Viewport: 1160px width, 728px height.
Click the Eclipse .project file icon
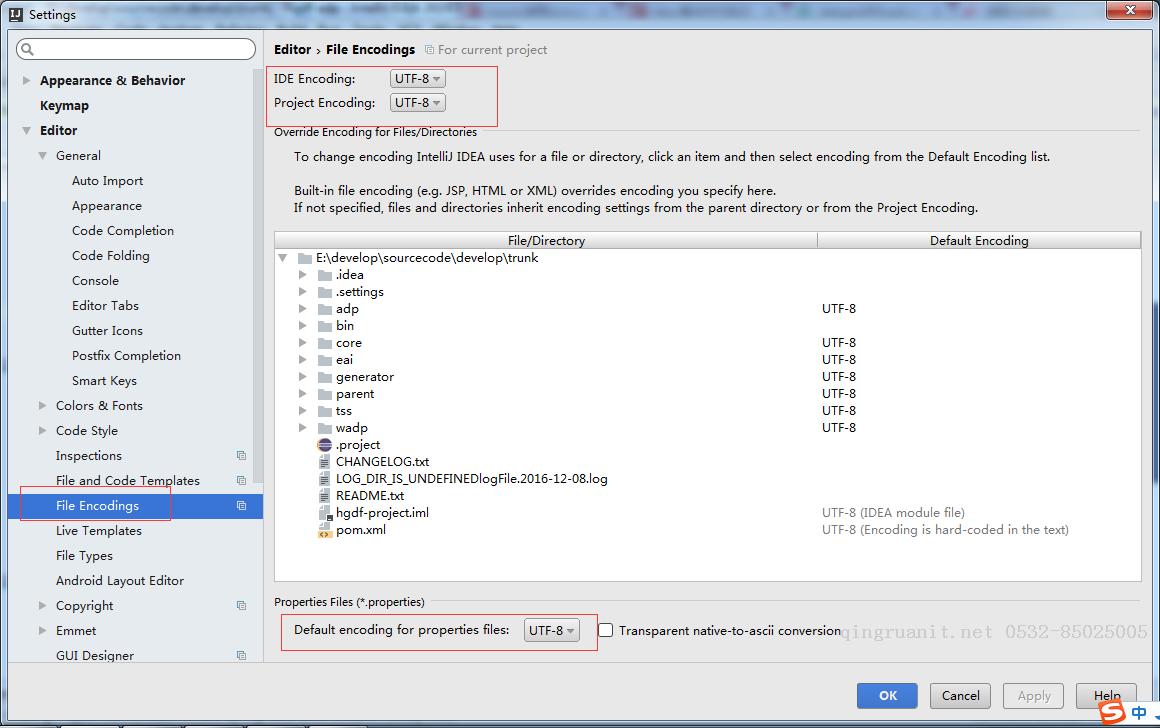click(x=325, y=445)
